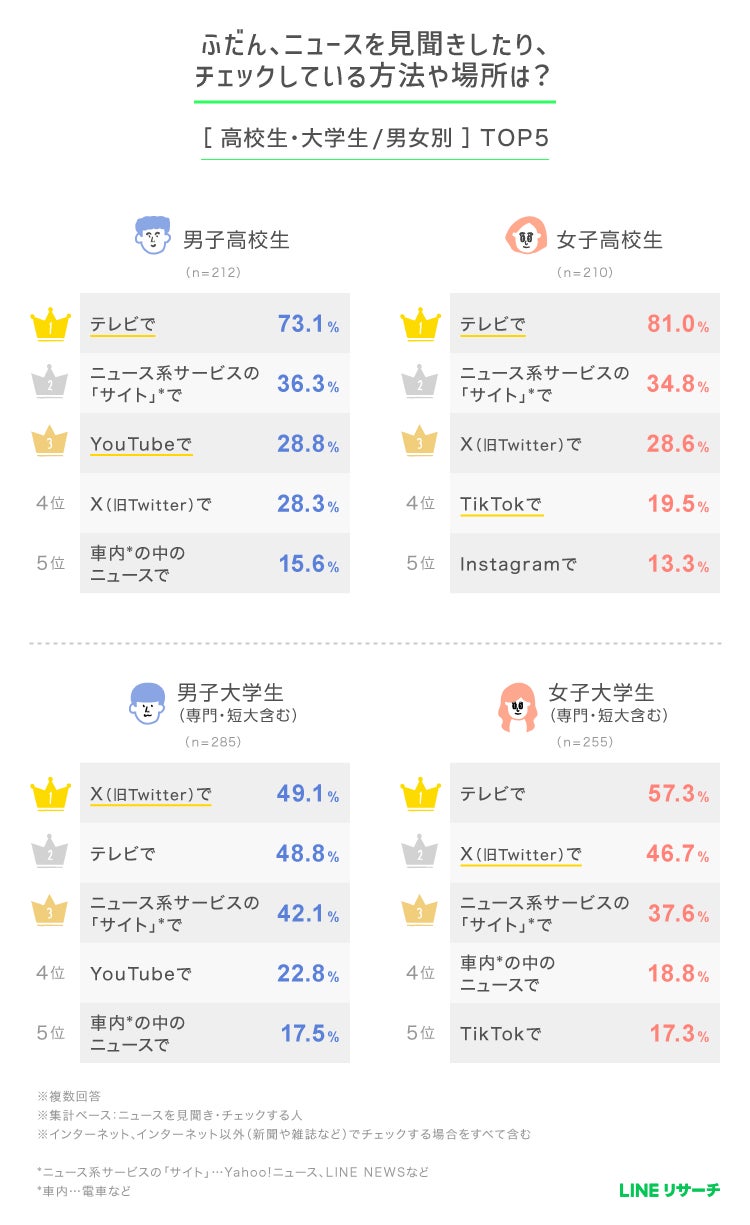The width and height of the screenshot is (750, 1225).
Task: Click the silver crown beside 女子大学生 X(旧Twitter)で
Action: (x=420, y=854)
